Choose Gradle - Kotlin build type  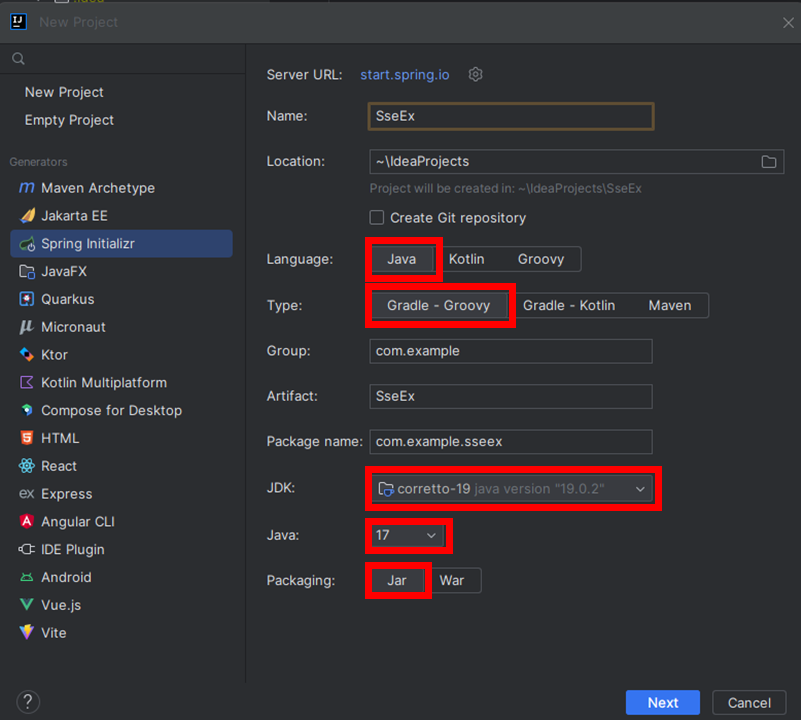(x=569, y=306)
